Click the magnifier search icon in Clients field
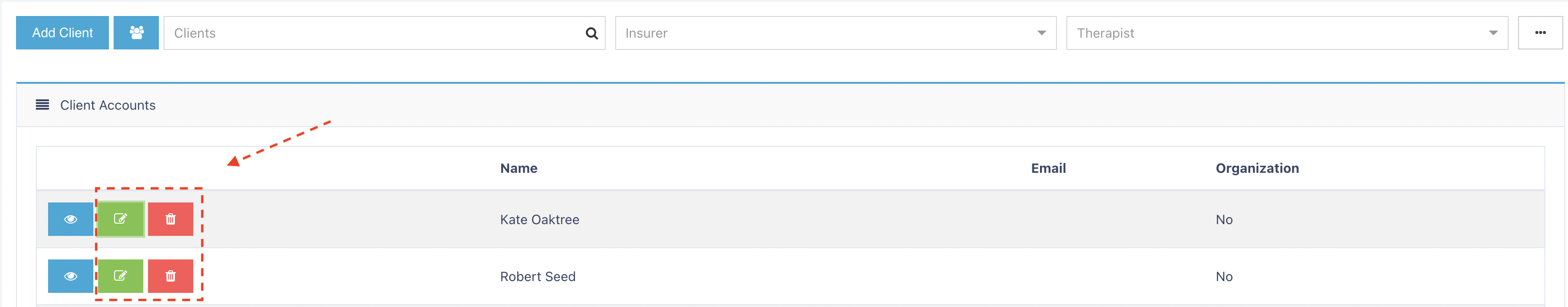1568x307 pixels. point(591,33)
